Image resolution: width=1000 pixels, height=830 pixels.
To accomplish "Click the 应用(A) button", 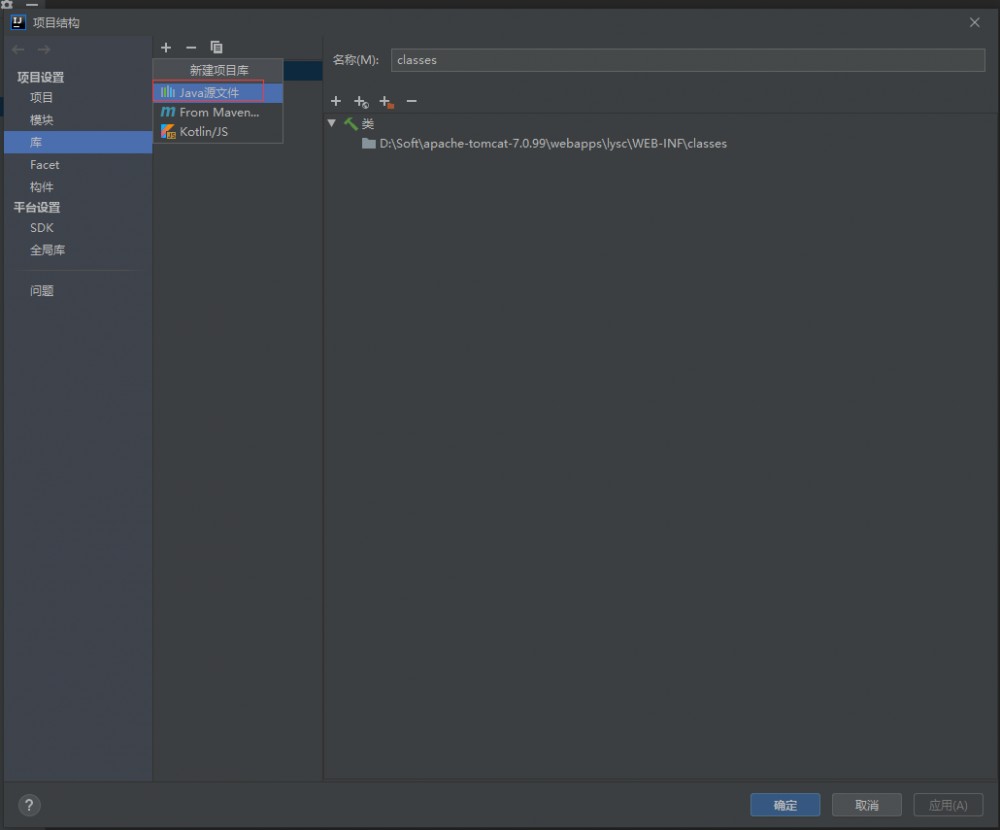I will pyautogui.click(x=948, y=805).
